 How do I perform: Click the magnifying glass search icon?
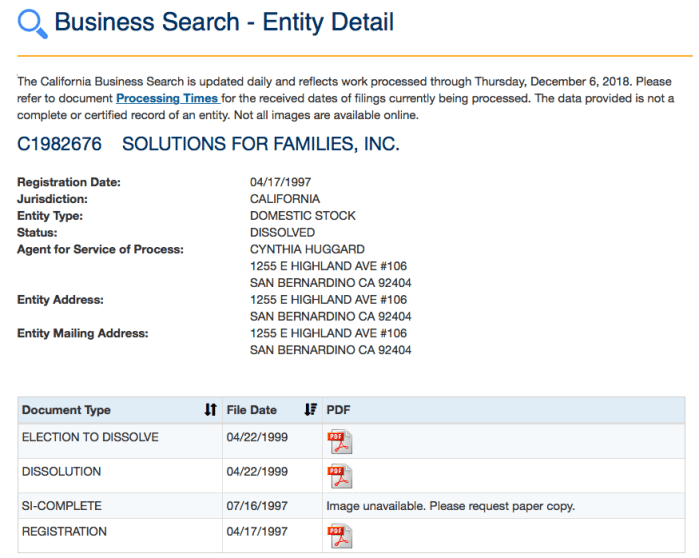(32, 23)
